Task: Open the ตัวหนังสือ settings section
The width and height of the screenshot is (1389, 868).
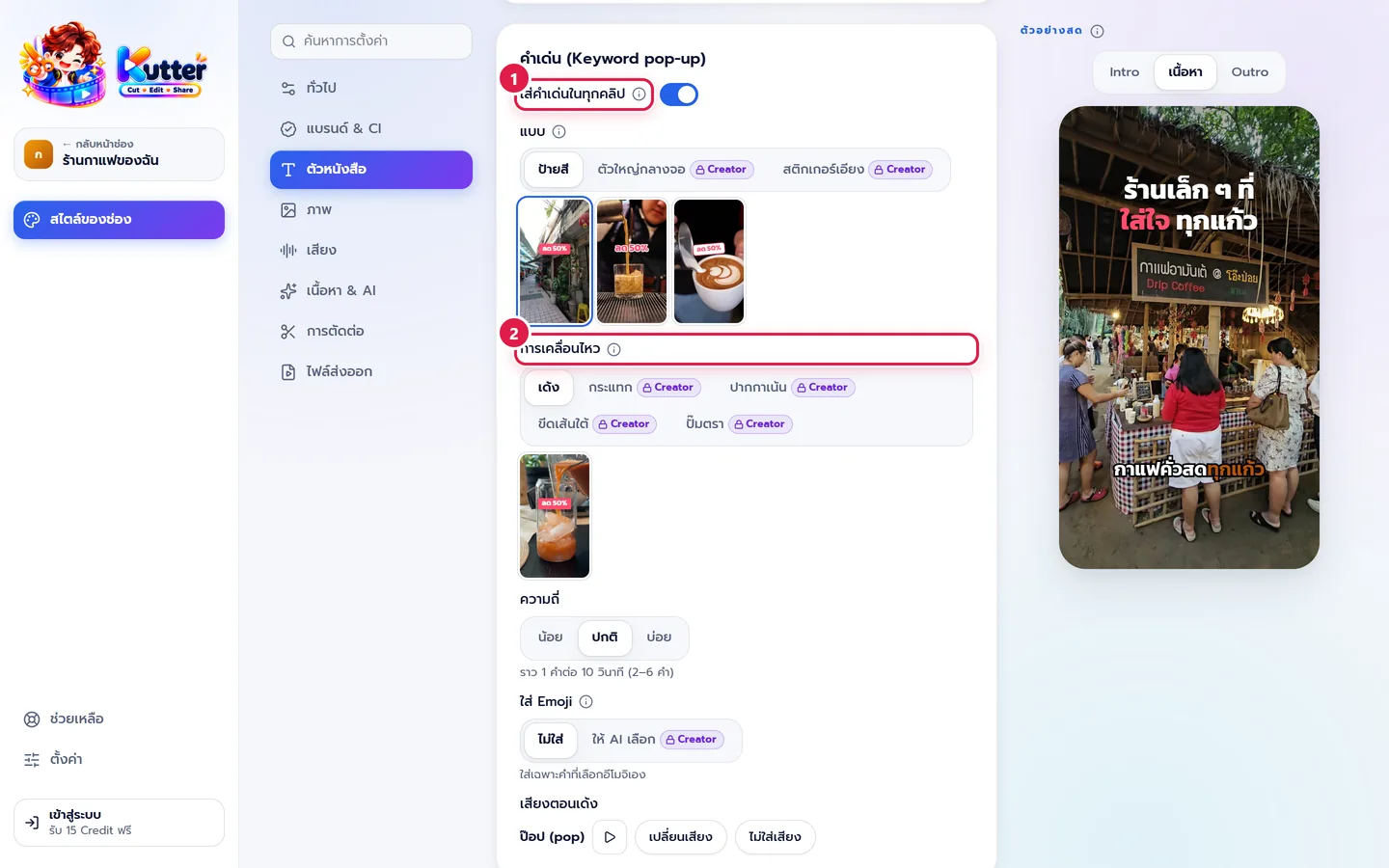Action: point(371,170)
